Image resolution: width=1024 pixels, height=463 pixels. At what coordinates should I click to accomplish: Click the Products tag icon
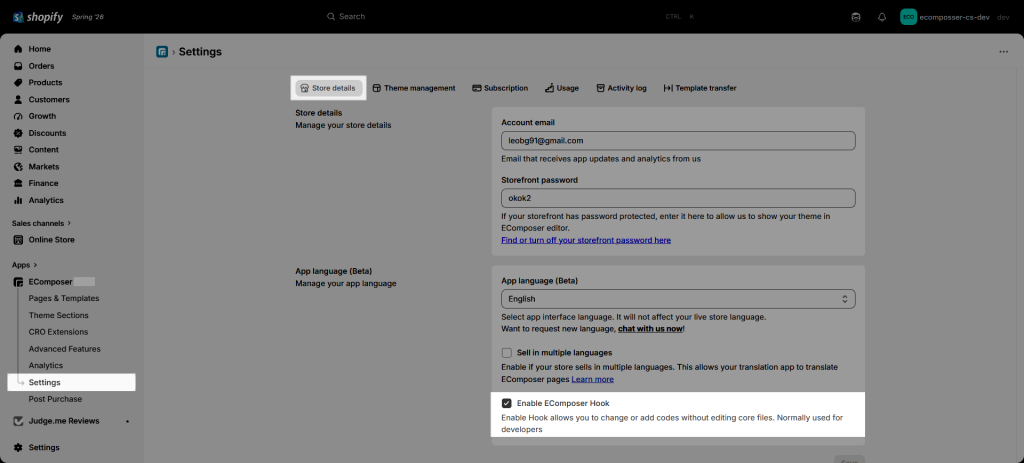click(18, 83)
